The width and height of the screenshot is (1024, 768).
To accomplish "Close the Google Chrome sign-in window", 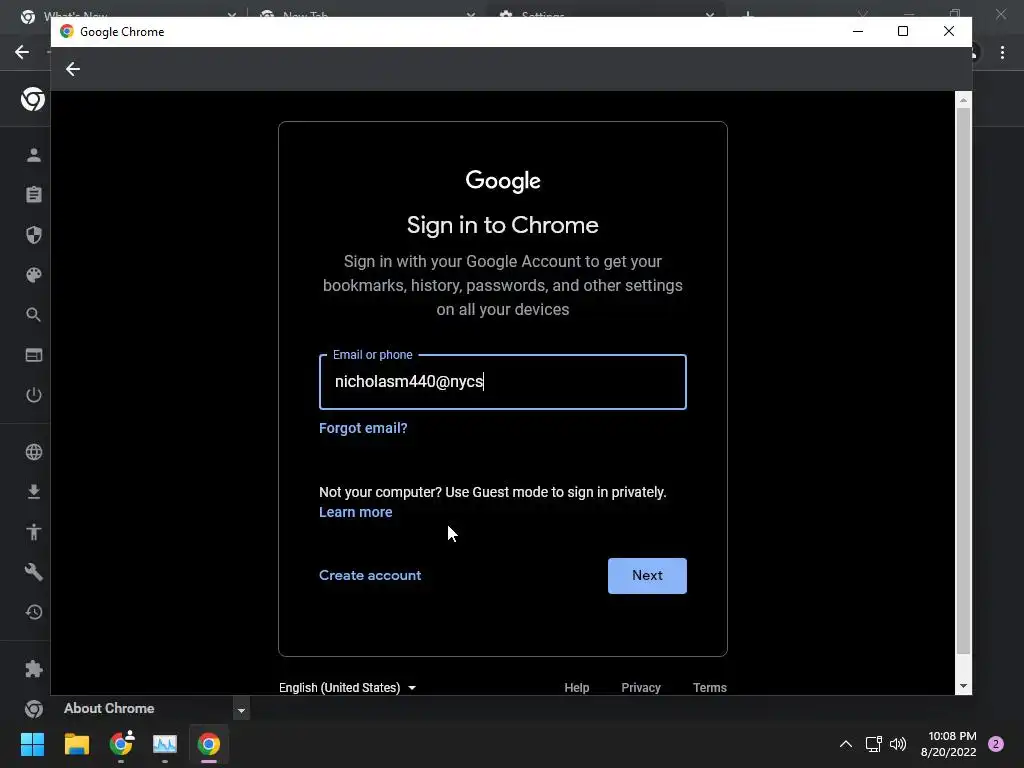I will [x=949, y=31].
